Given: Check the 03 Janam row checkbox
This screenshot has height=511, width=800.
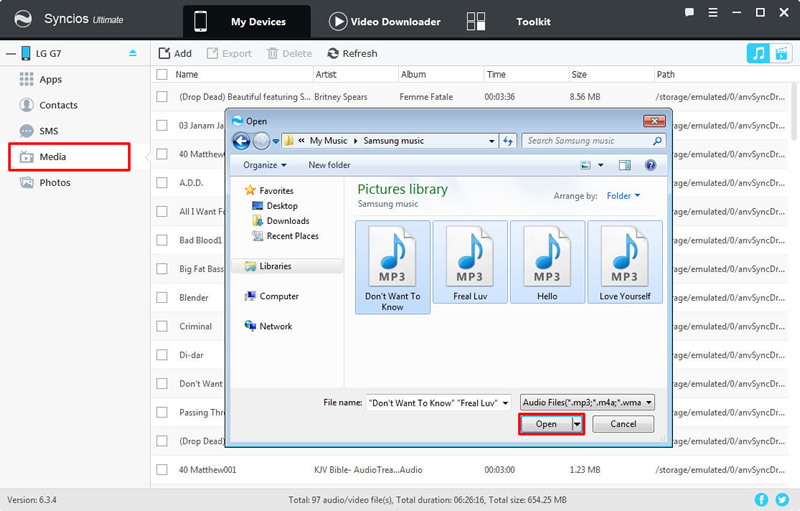Looking at the screenshot, I should pos(162,125).
